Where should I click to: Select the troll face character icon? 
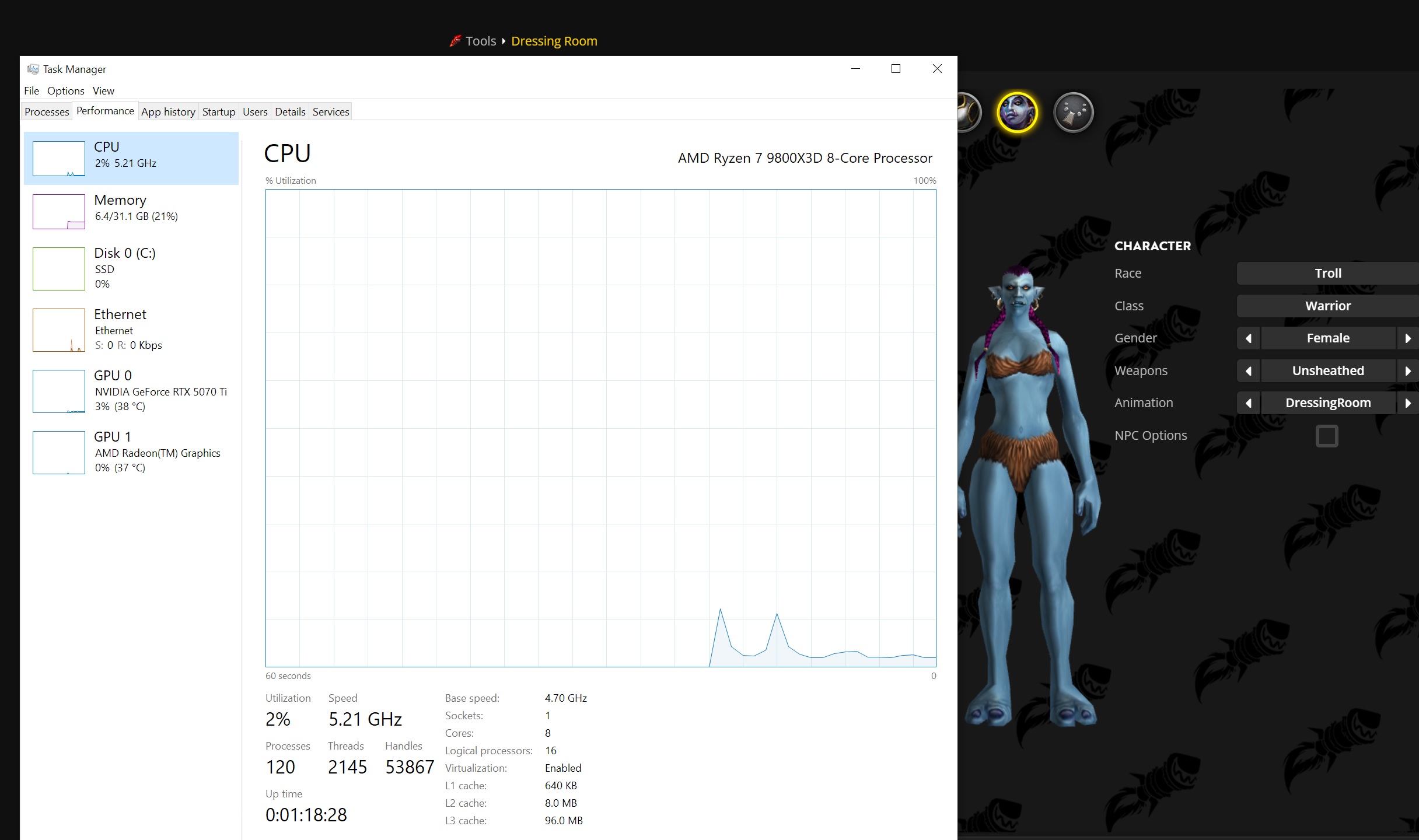coord(1017,112)
